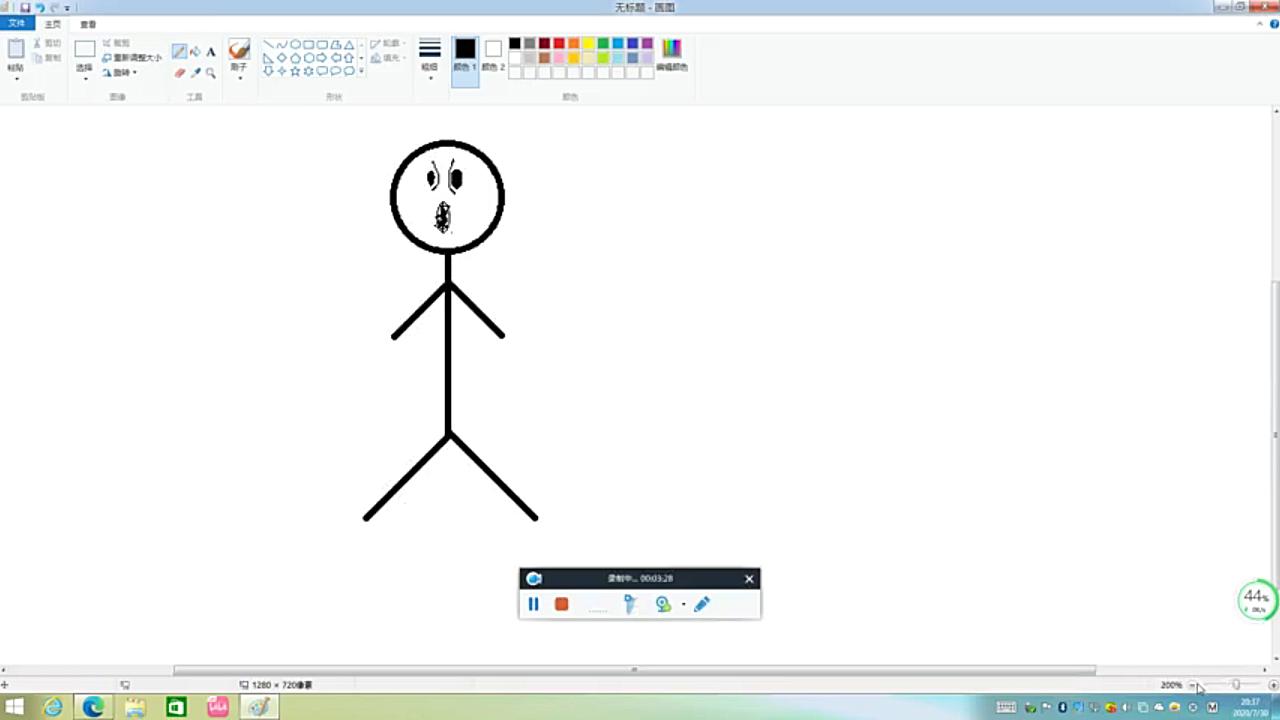Click the line Size thickness icon

(430, 47)
